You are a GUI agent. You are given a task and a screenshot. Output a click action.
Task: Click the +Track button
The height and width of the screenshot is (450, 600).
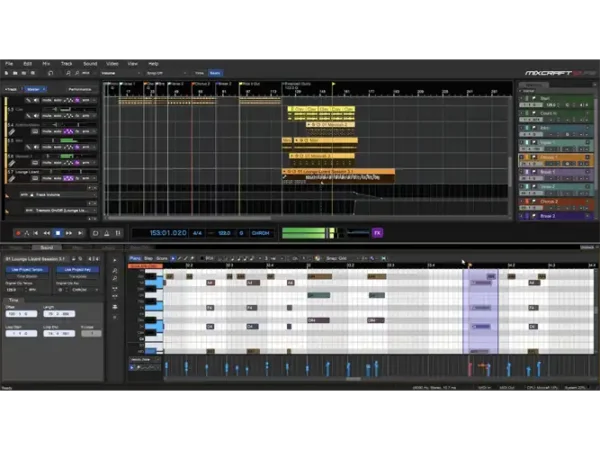pyautogui.click(x=11, y=89)
